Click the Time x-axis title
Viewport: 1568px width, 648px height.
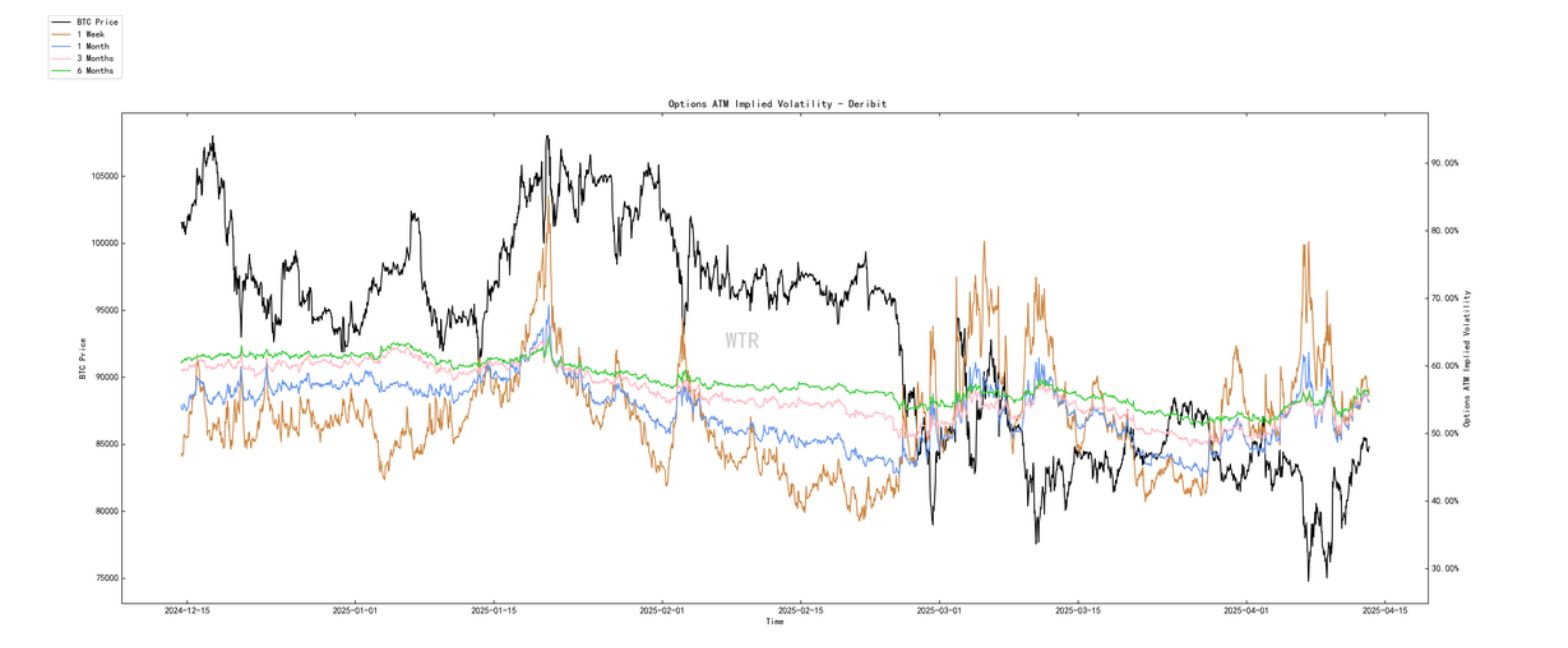(x=775, y=621)
